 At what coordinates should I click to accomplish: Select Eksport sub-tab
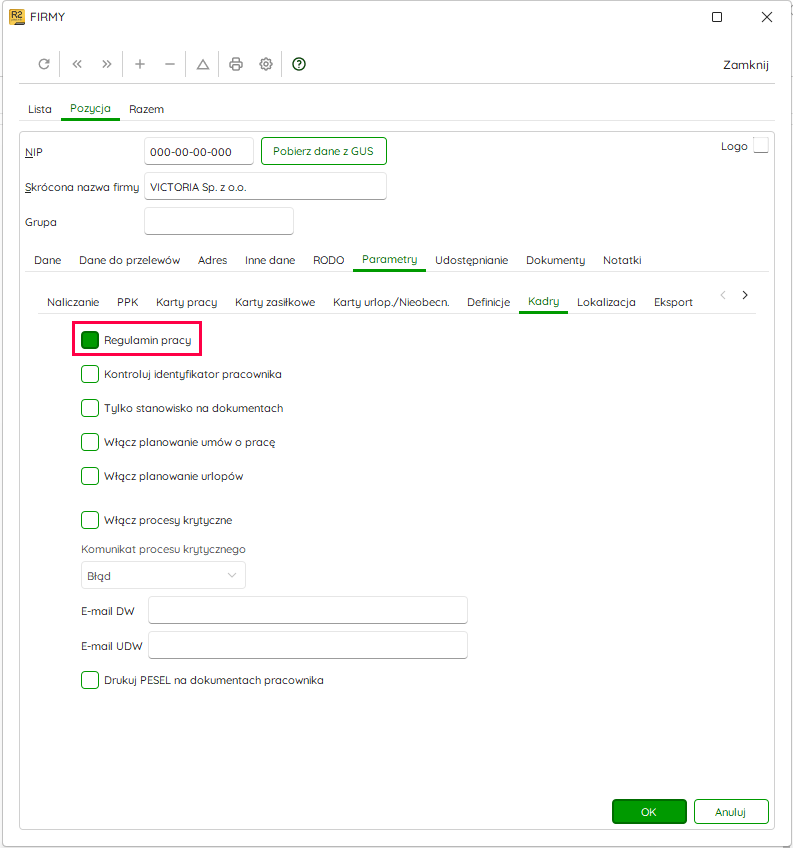(673, 302)
